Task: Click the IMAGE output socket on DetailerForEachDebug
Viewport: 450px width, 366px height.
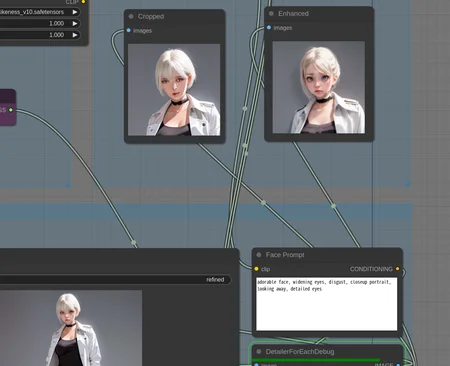Action: point(398,365)
